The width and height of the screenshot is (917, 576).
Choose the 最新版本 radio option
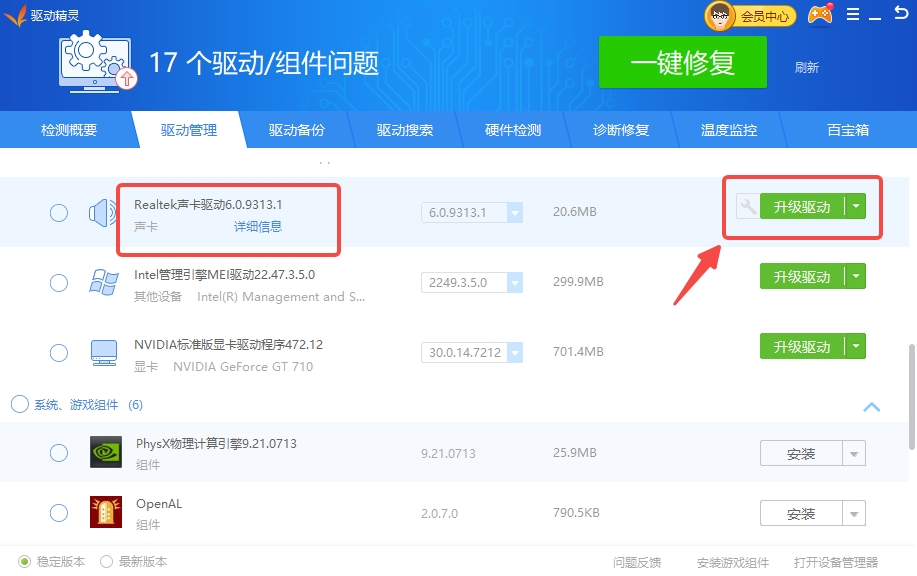click(106, 562)
